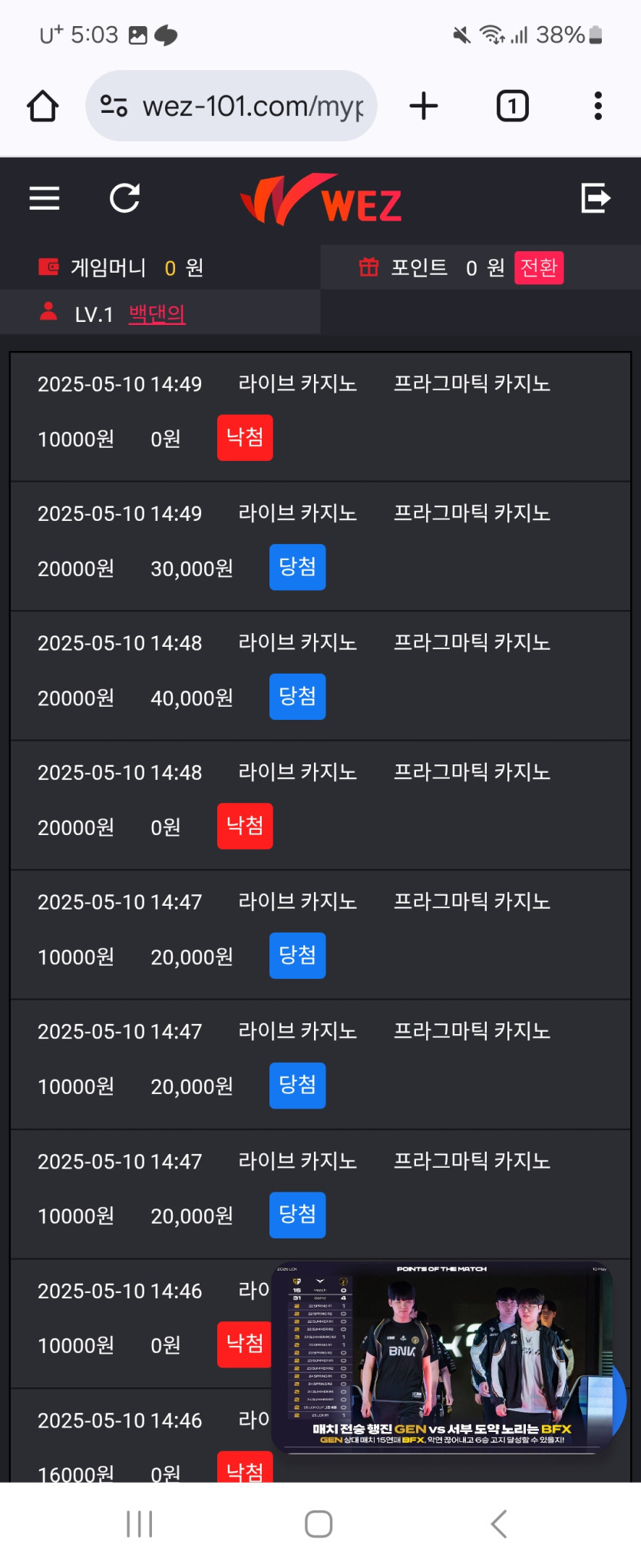Click the red wallet 게임머니 icon
Screen dimensions: 641x1568
pyautogui.click(x=49, y=267)
